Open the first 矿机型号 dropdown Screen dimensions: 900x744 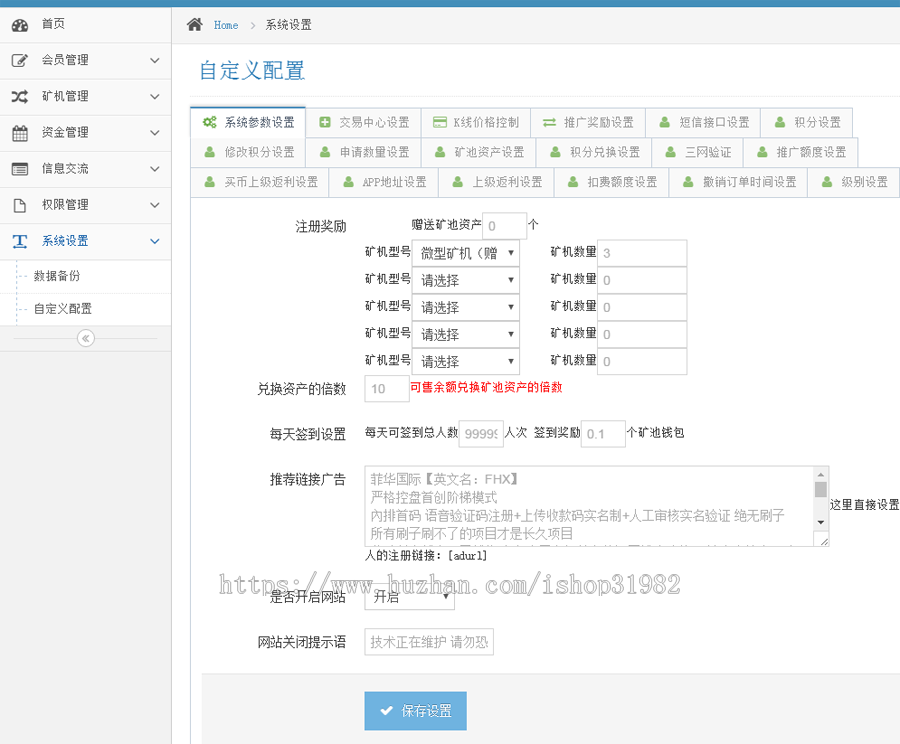(465, 253)
